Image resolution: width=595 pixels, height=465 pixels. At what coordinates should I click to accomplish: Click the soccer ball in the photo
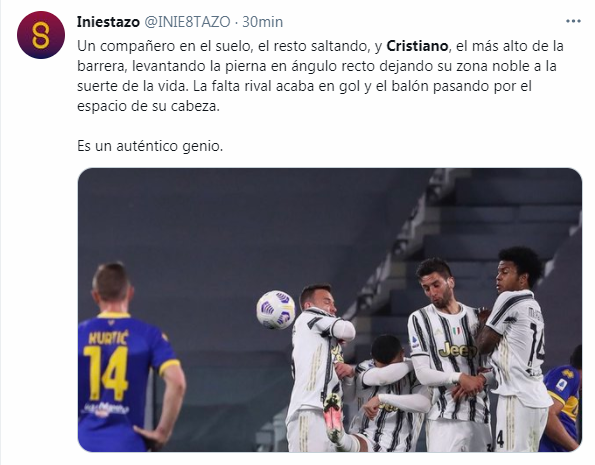[276, 309]
